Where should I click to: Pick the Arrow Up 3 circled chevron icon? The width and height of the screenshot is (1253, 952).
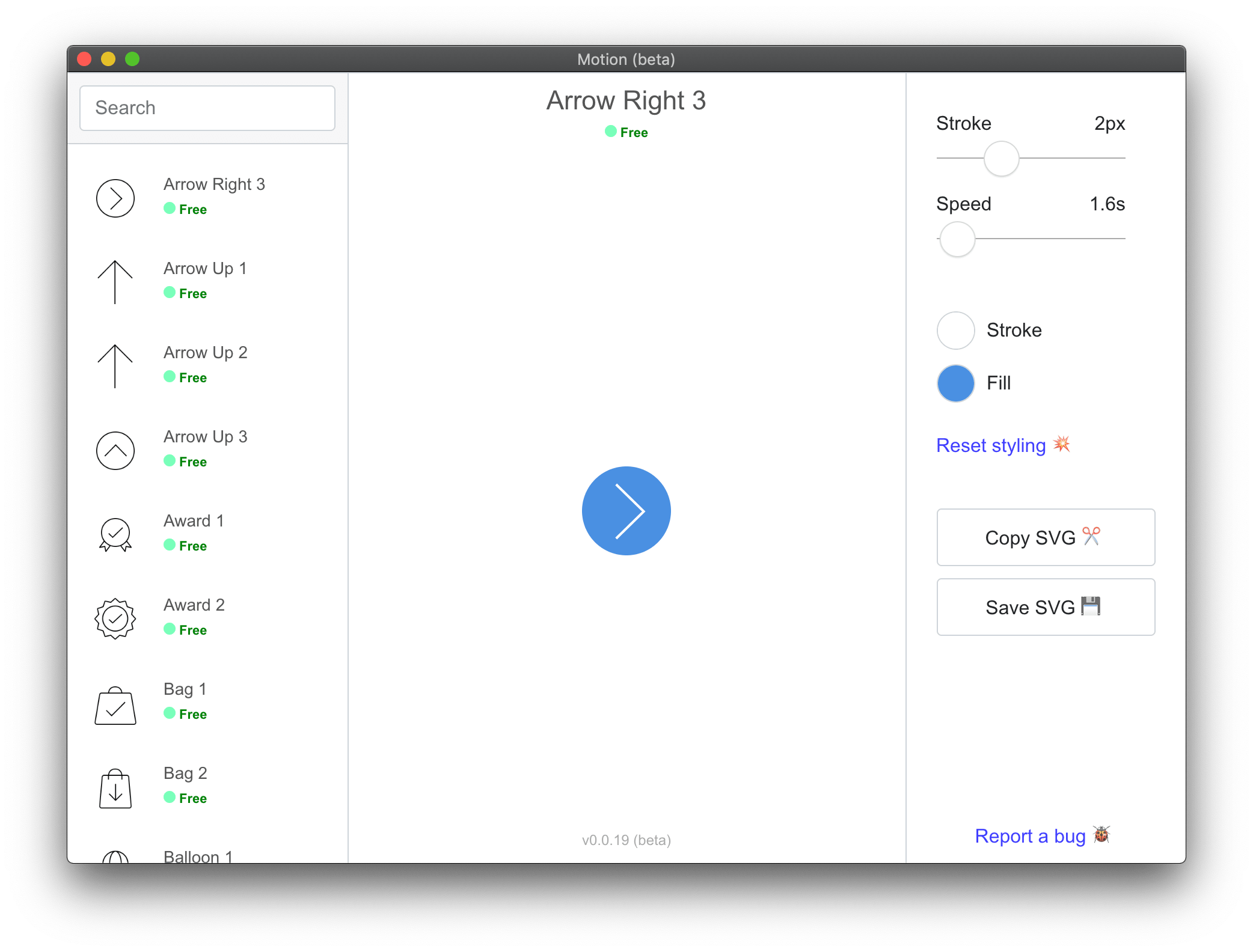point(115,450)
